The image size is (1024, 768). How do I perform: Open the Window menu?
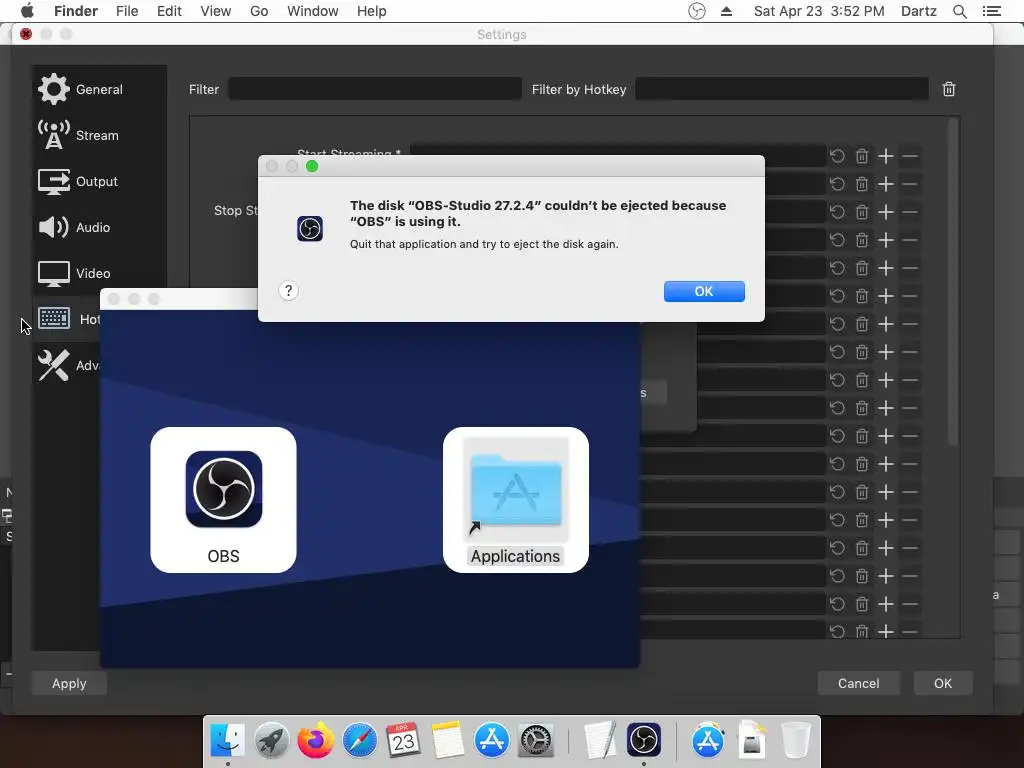(x=313, y=11)
